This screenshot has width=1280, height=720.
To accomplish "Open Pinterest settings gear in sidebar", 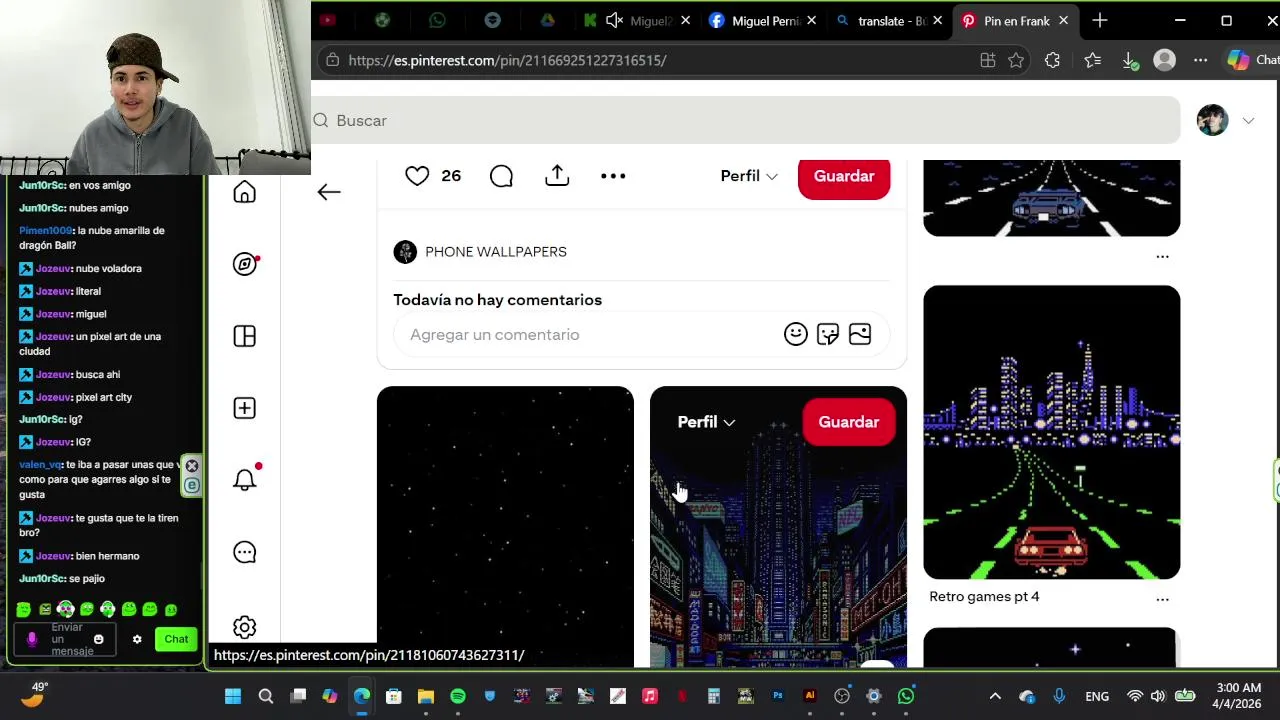I will point(245,627).
